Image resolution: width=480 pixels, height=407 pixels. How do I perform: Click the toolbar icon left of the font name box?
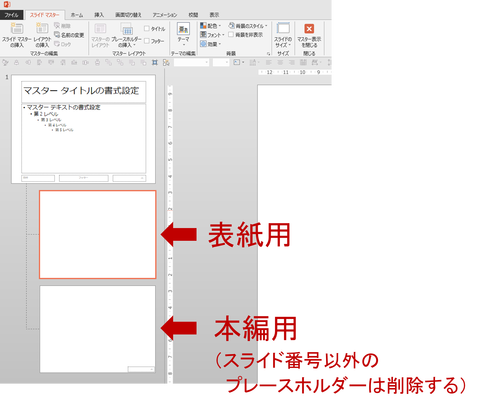tap(166, 62)
